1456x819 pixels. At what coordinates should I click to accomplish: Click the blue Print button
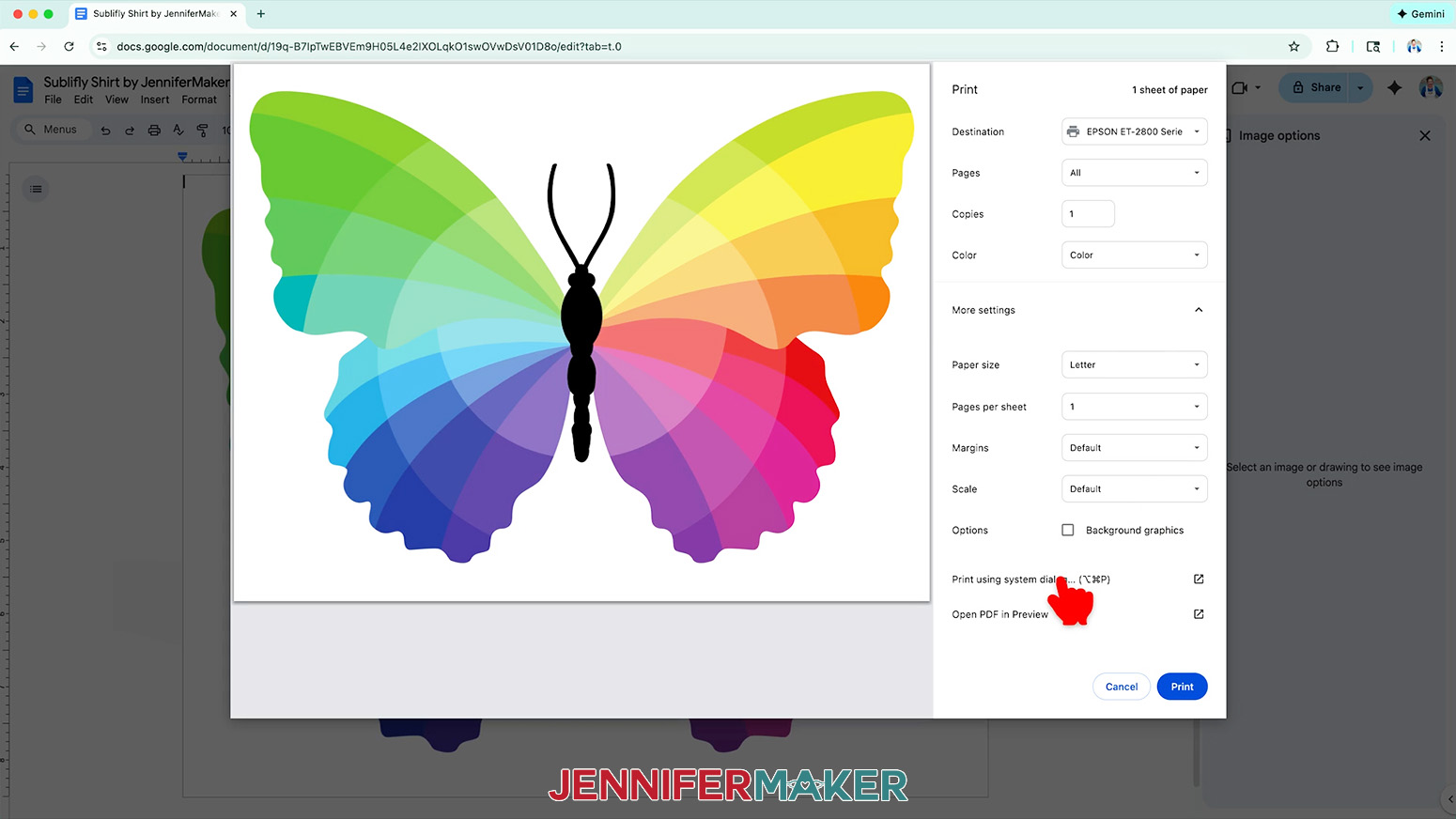pyautogui.click(x=1182, y=687)
